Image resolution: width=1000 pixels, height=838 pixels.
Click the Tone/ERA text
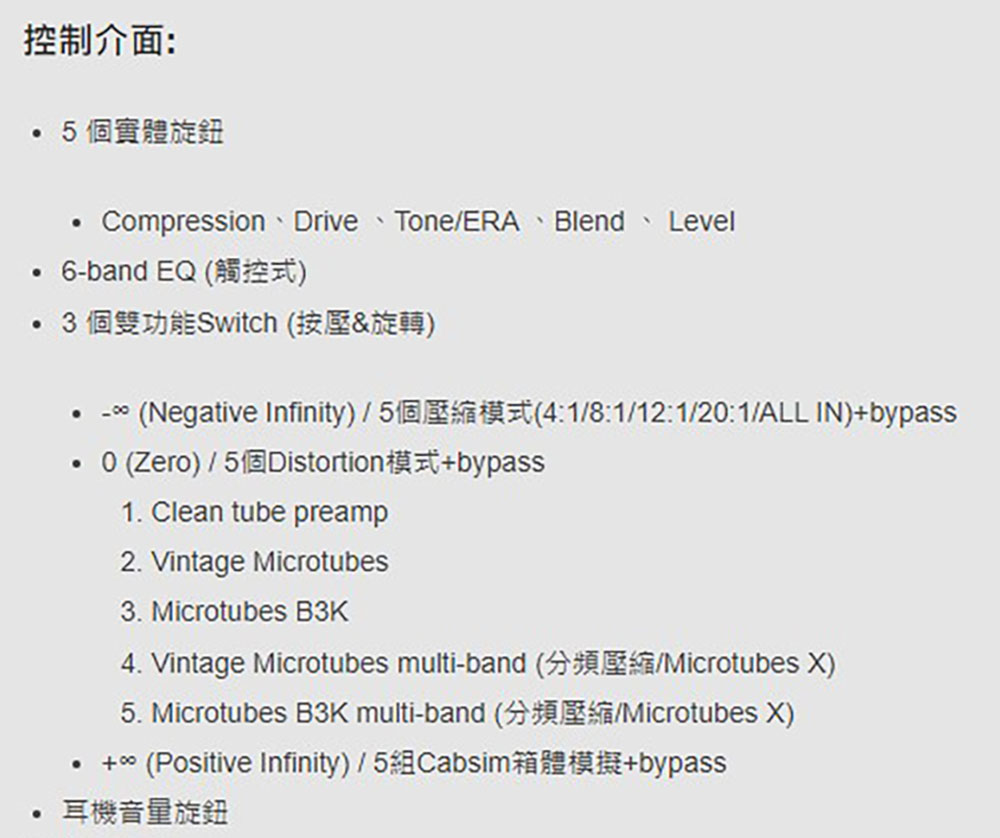(457, 222)
